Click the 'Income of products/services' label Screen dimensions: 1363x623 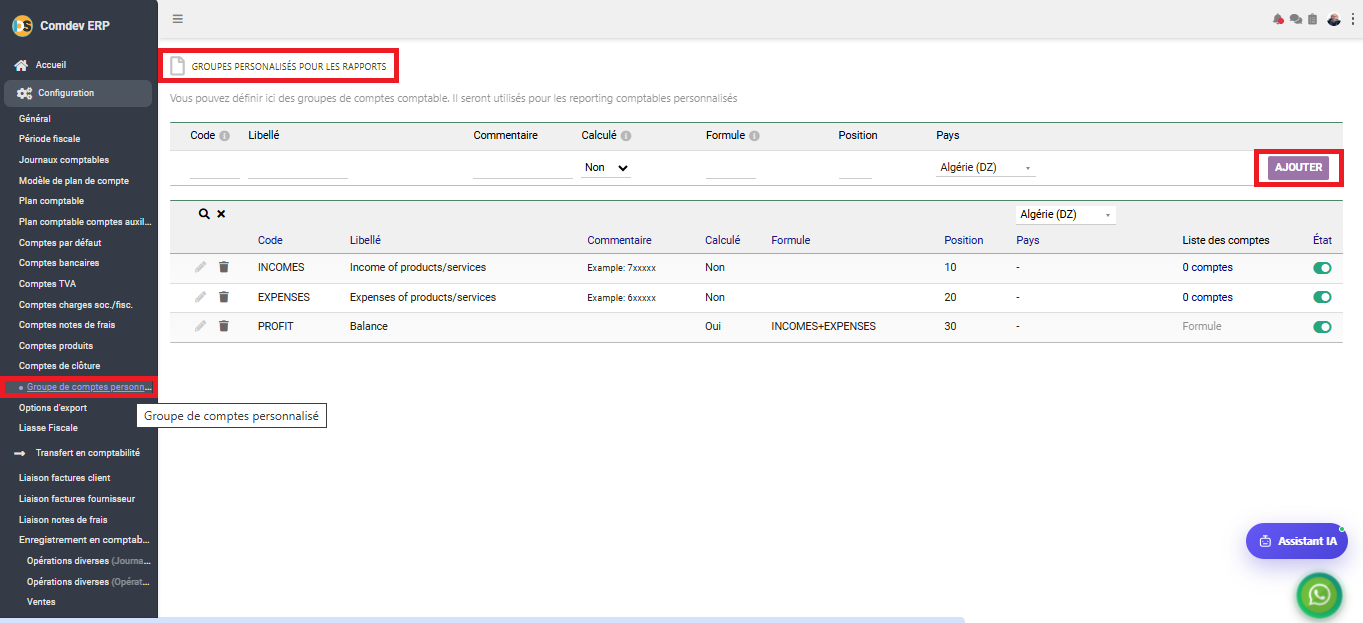418,267
